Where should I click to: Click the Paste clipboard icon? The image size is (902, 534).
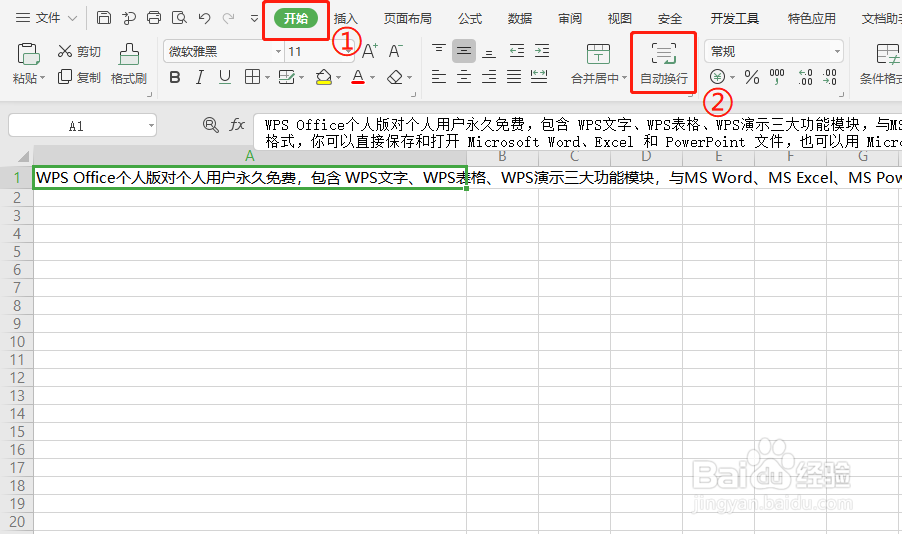[28, 54]
